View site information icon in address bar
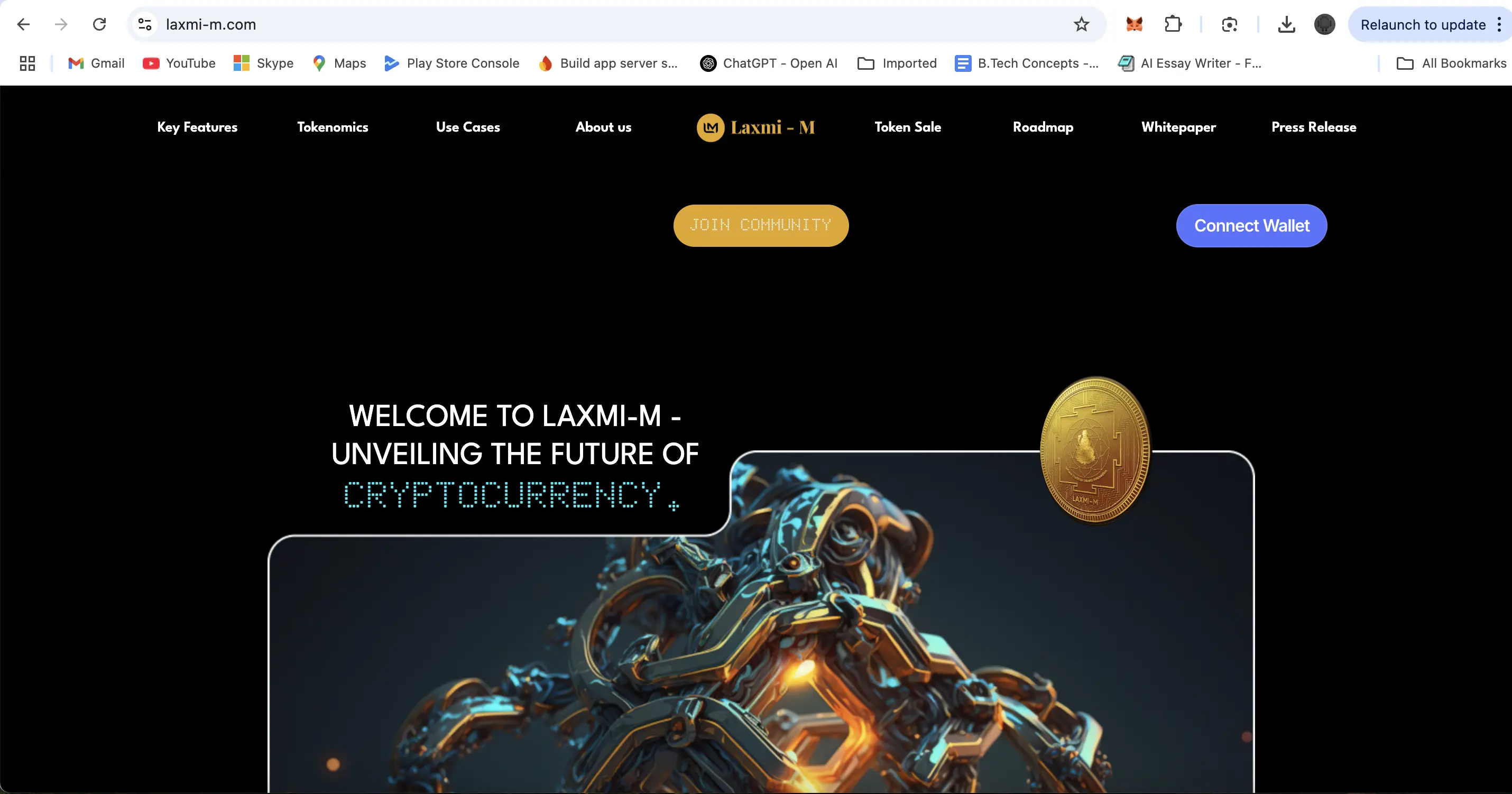This screenshot has height=794, width=1512. [x=145, y=24]
